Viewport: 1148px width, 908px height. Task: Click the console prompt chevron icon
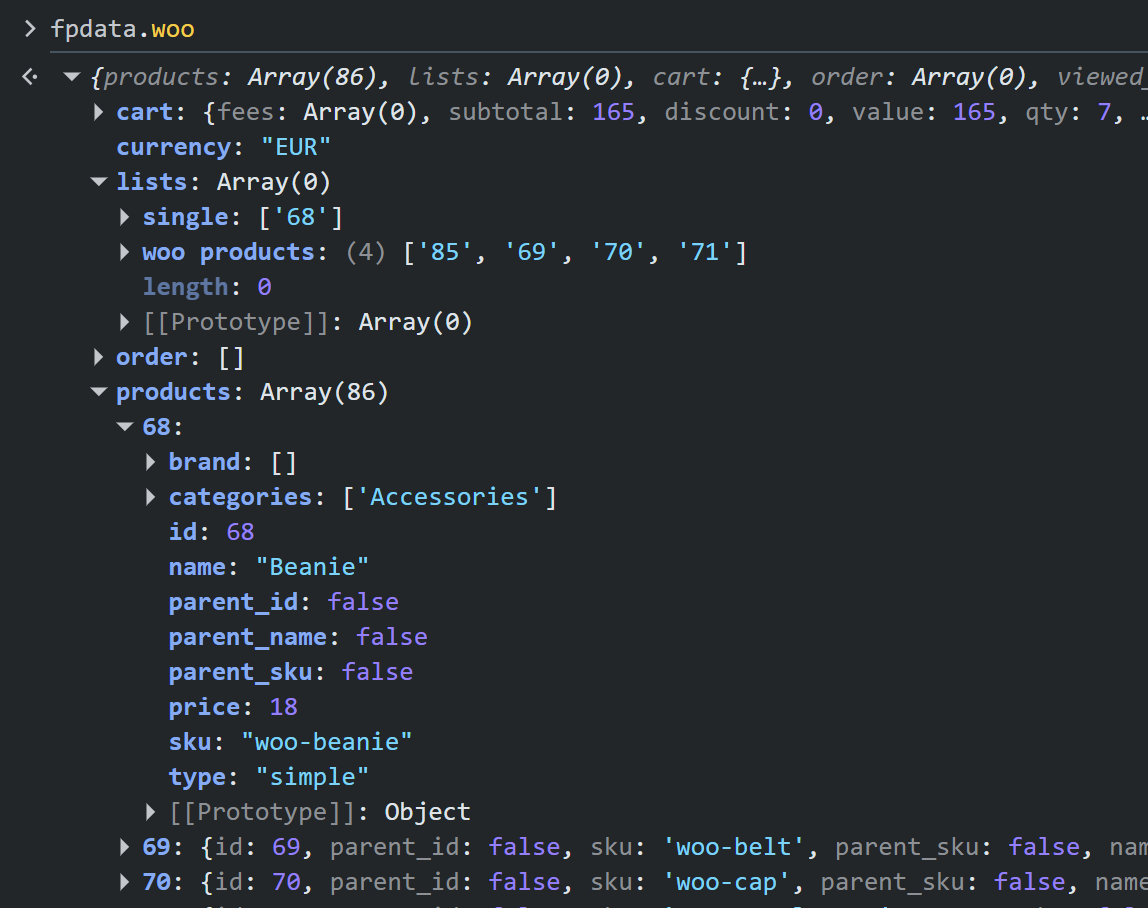(29, 29)
